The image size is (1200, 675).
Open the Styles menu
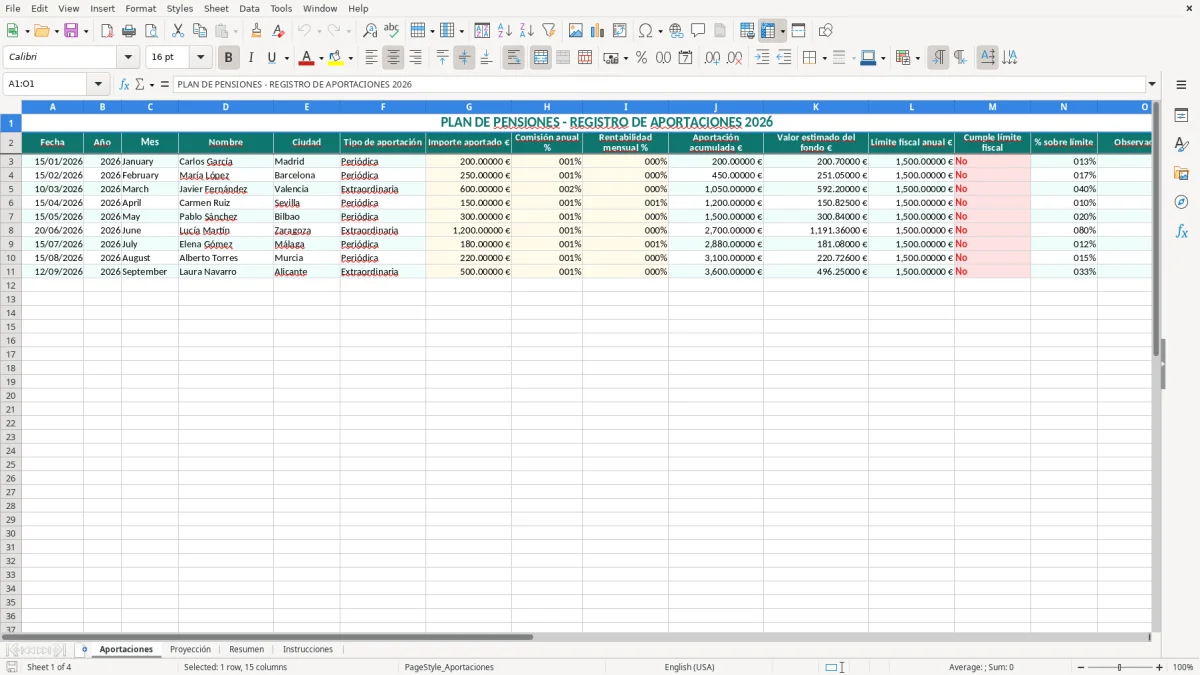tap(180, 8)
